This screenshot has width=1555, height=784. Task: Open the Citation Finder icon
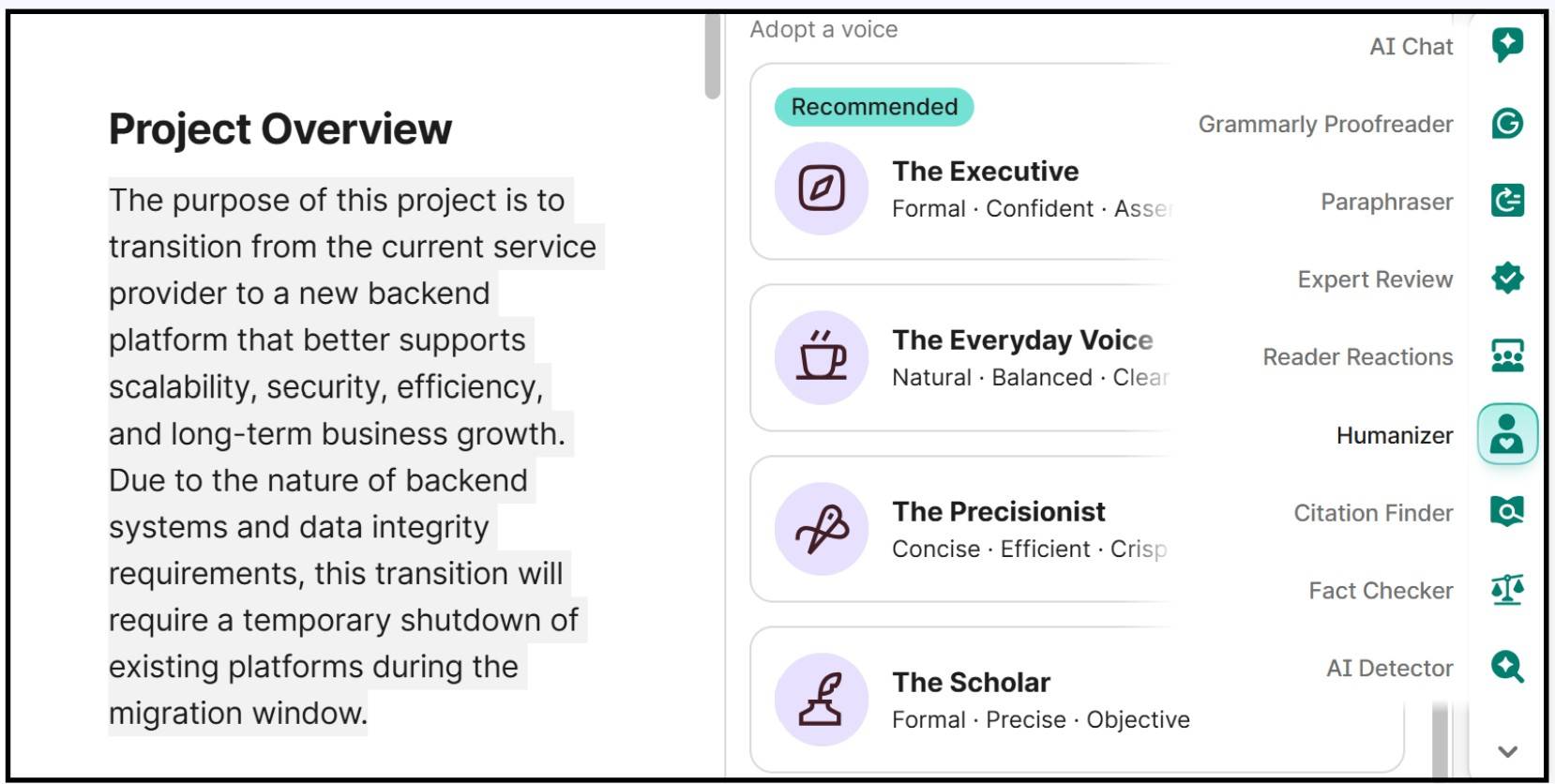point(1507,512)
